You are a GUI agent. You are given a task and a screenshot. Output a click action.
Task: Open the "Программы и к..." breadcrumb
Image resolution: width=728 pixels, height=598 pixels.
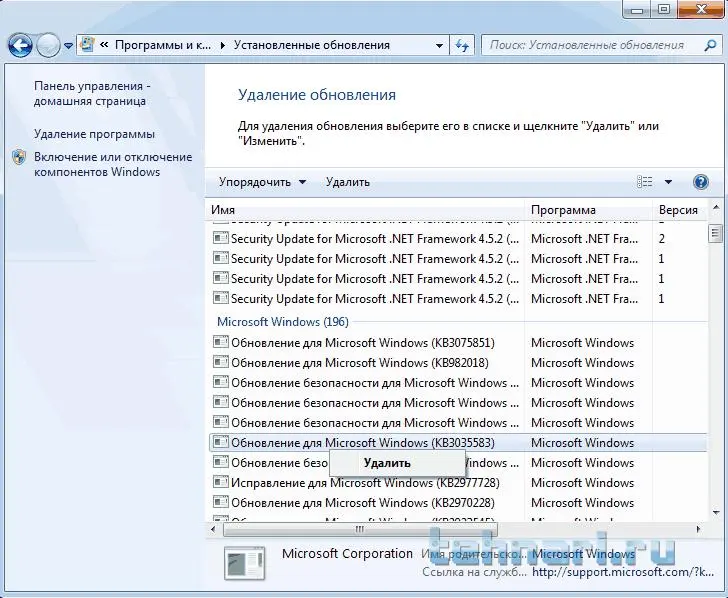(162, 45)
